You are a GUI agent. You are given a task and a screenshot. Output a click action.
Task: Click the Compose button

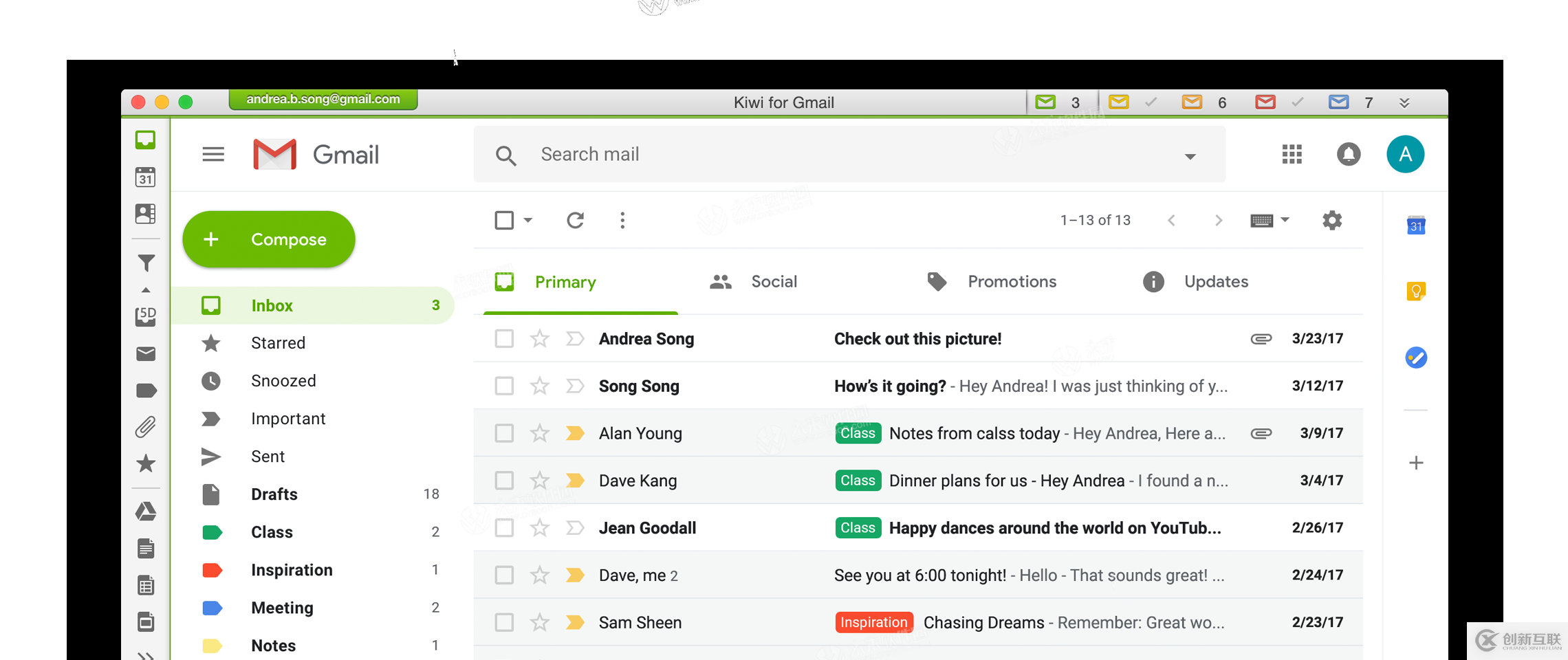point(269,239)
